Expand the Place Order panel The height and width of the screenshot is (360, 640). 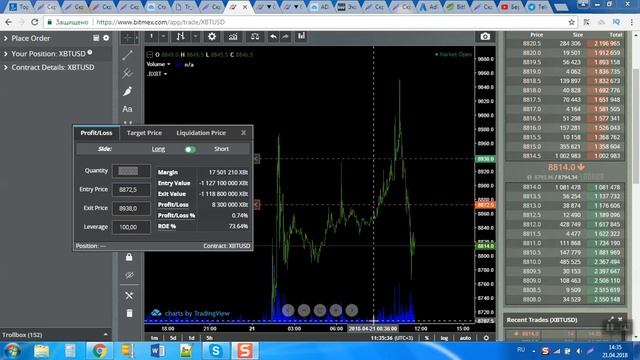pos(31,38)
